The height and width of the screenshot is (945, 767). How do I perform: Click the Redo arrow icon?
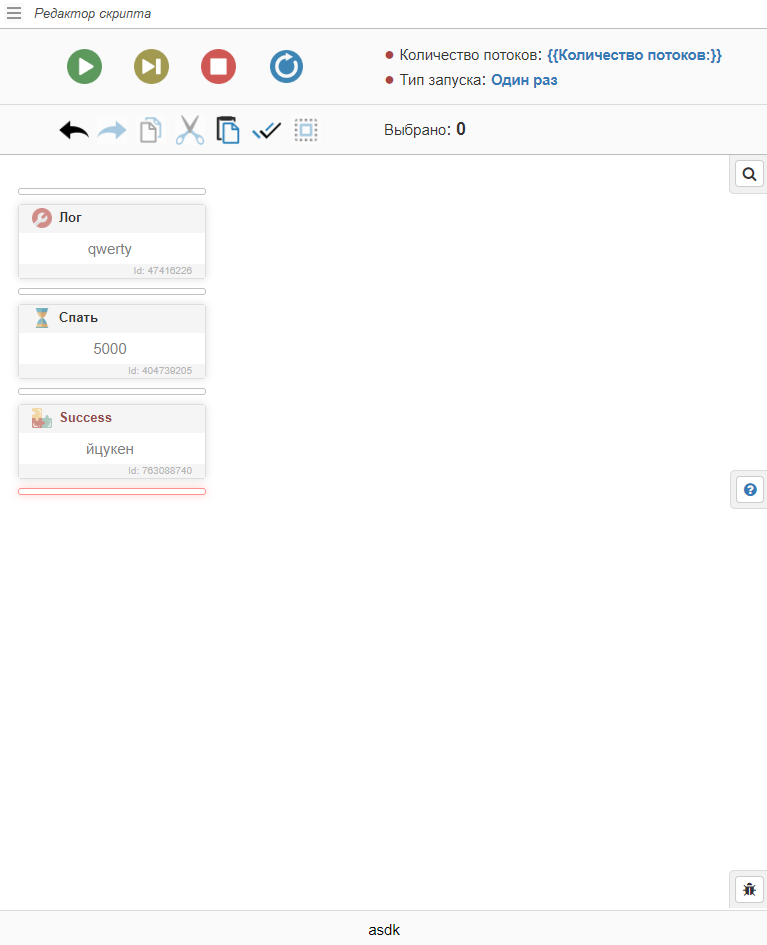(x=112, y=130)
